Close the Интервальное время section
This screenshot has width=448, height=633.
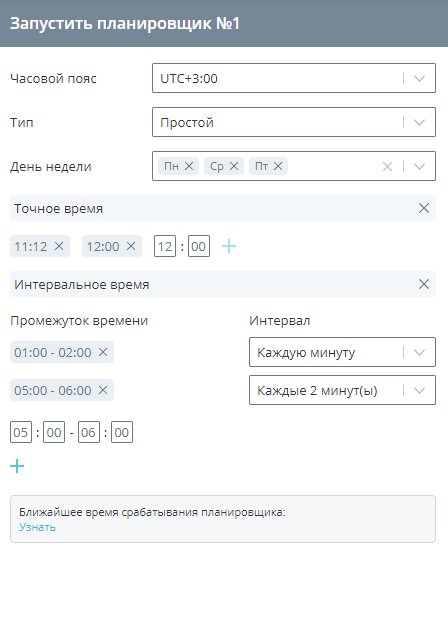point(424,284)
